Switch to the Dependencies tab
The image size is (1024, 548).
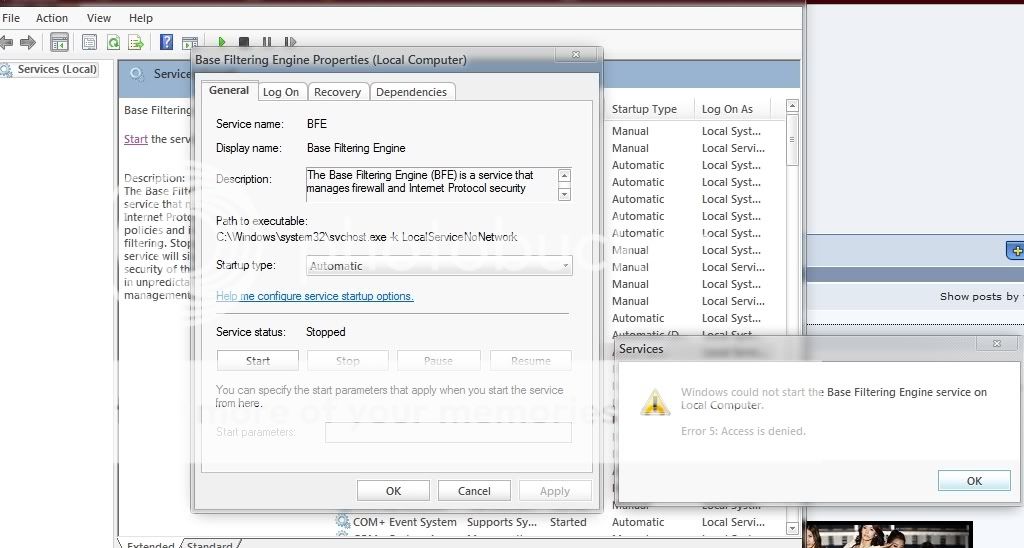point(411,92)
